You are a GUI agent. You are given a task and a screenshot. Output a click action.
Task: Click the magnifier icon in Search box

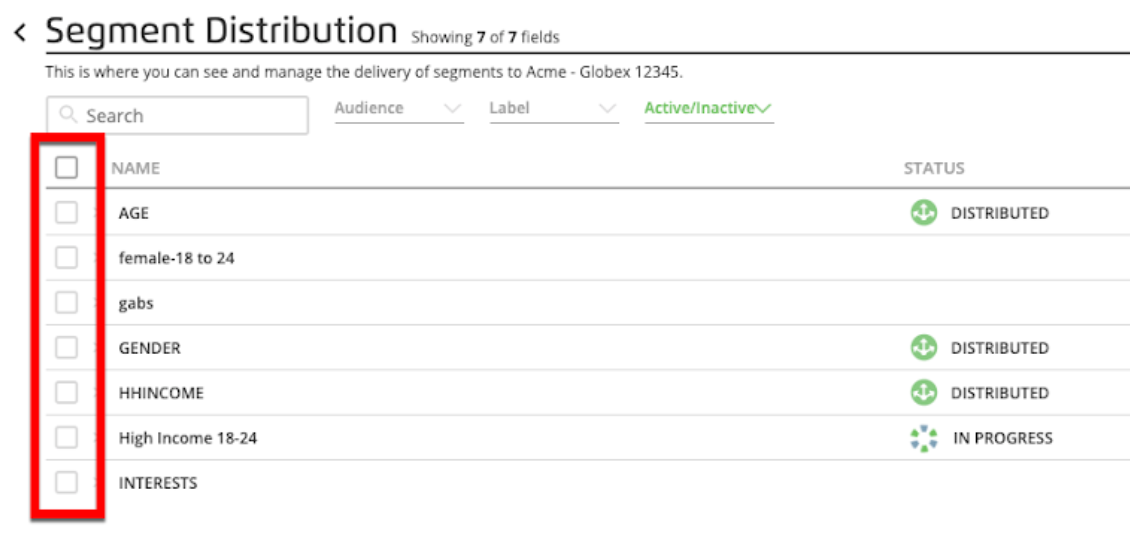tap(68, 115)
